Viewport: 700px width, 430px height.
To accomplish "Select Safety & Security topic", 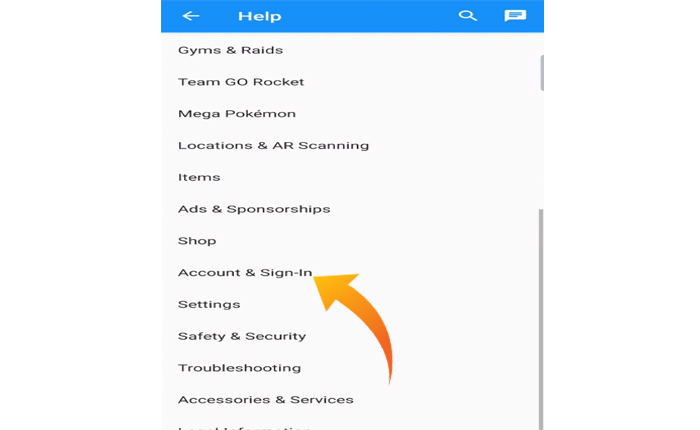I will [242, 336].
